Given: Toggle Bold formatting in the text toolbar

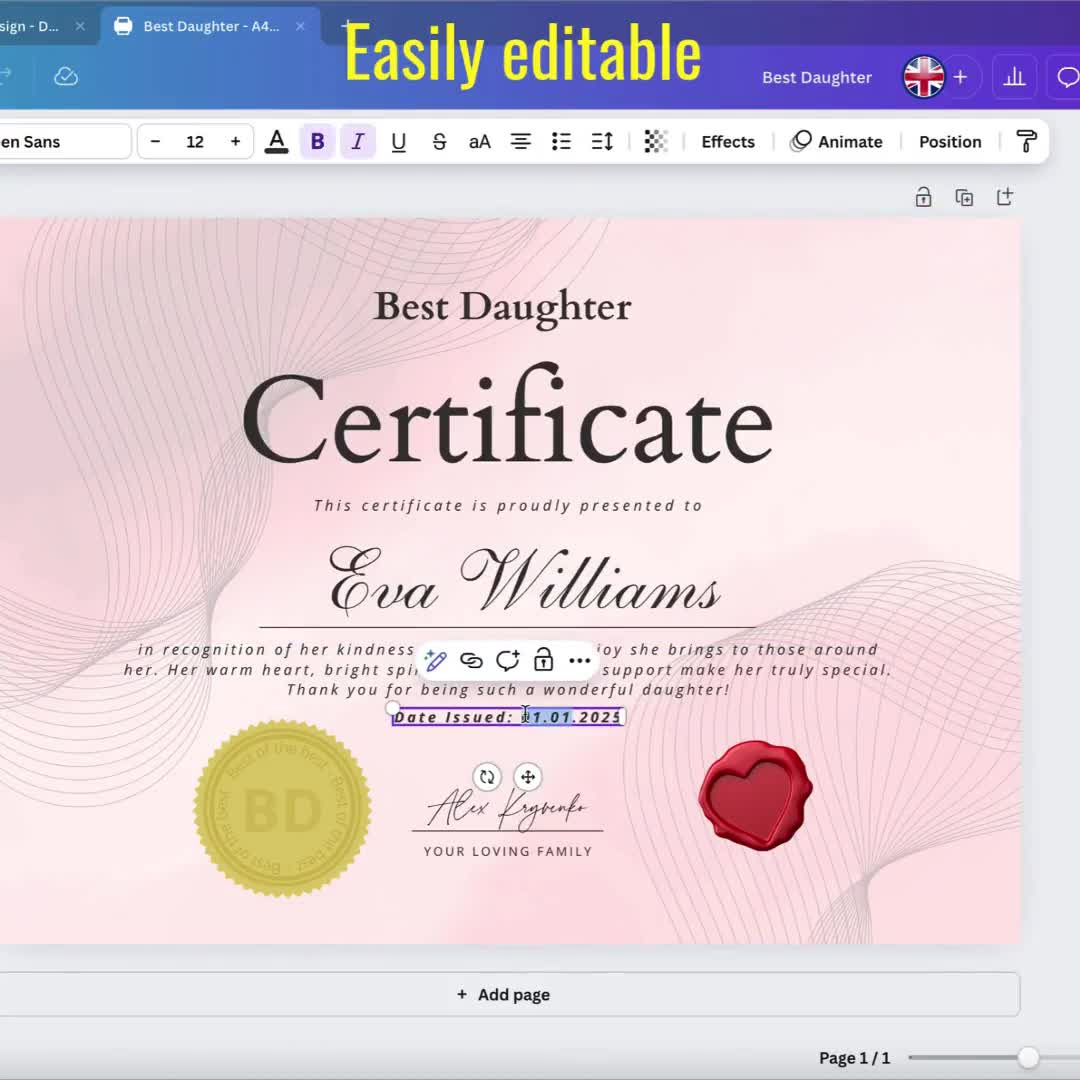Looking at the screenshot, I should 317,142.
